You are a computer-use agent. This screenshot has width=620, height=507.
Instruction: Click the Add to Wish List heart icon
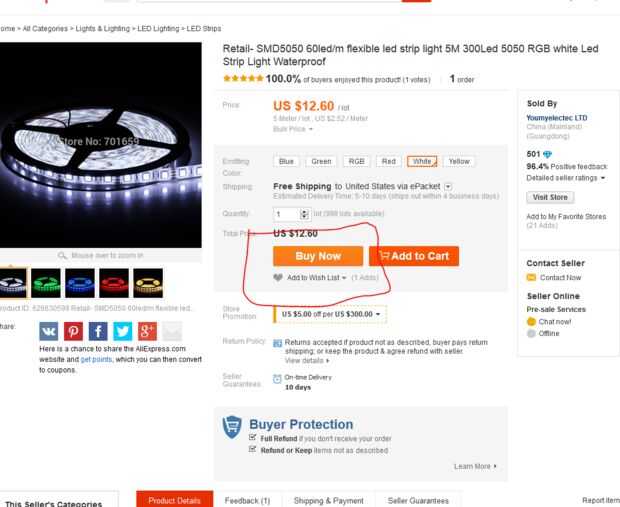tap(278, 277)
